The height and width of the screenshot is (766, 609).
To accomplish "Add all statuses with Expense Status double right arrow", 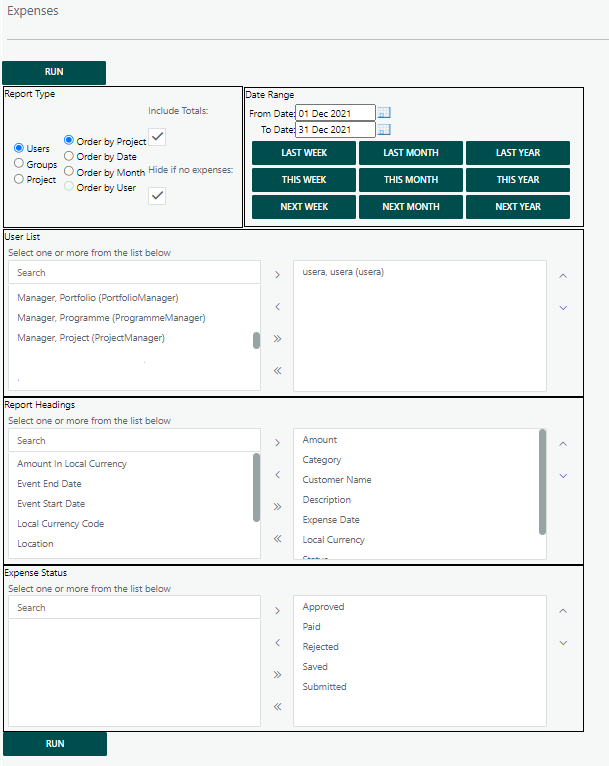I will pos(277,675).
